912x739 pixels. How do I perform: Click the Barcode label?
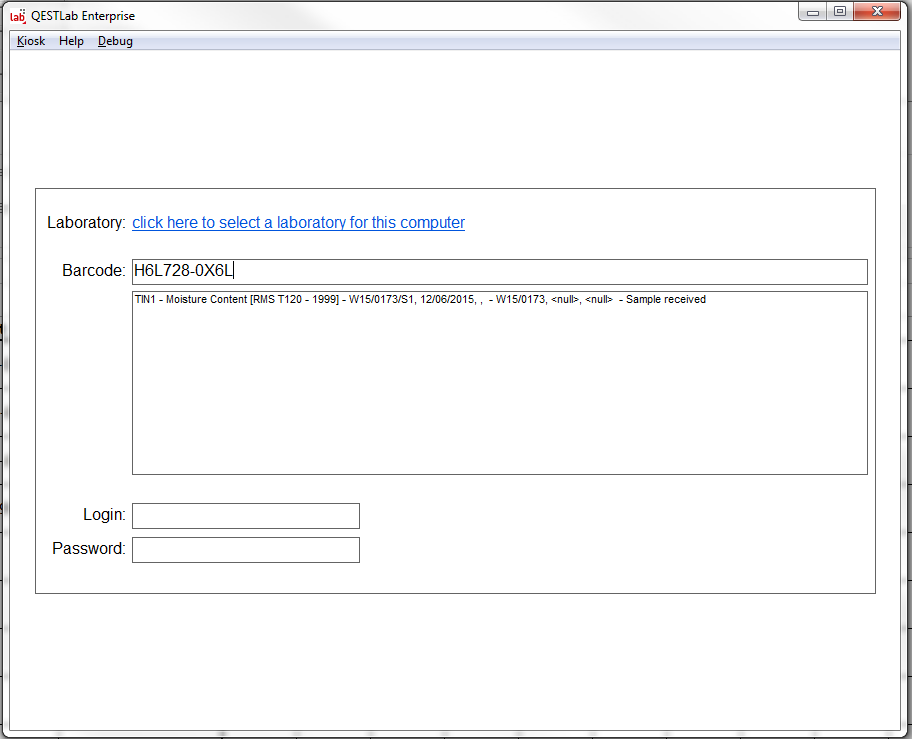tap(93, 271)
